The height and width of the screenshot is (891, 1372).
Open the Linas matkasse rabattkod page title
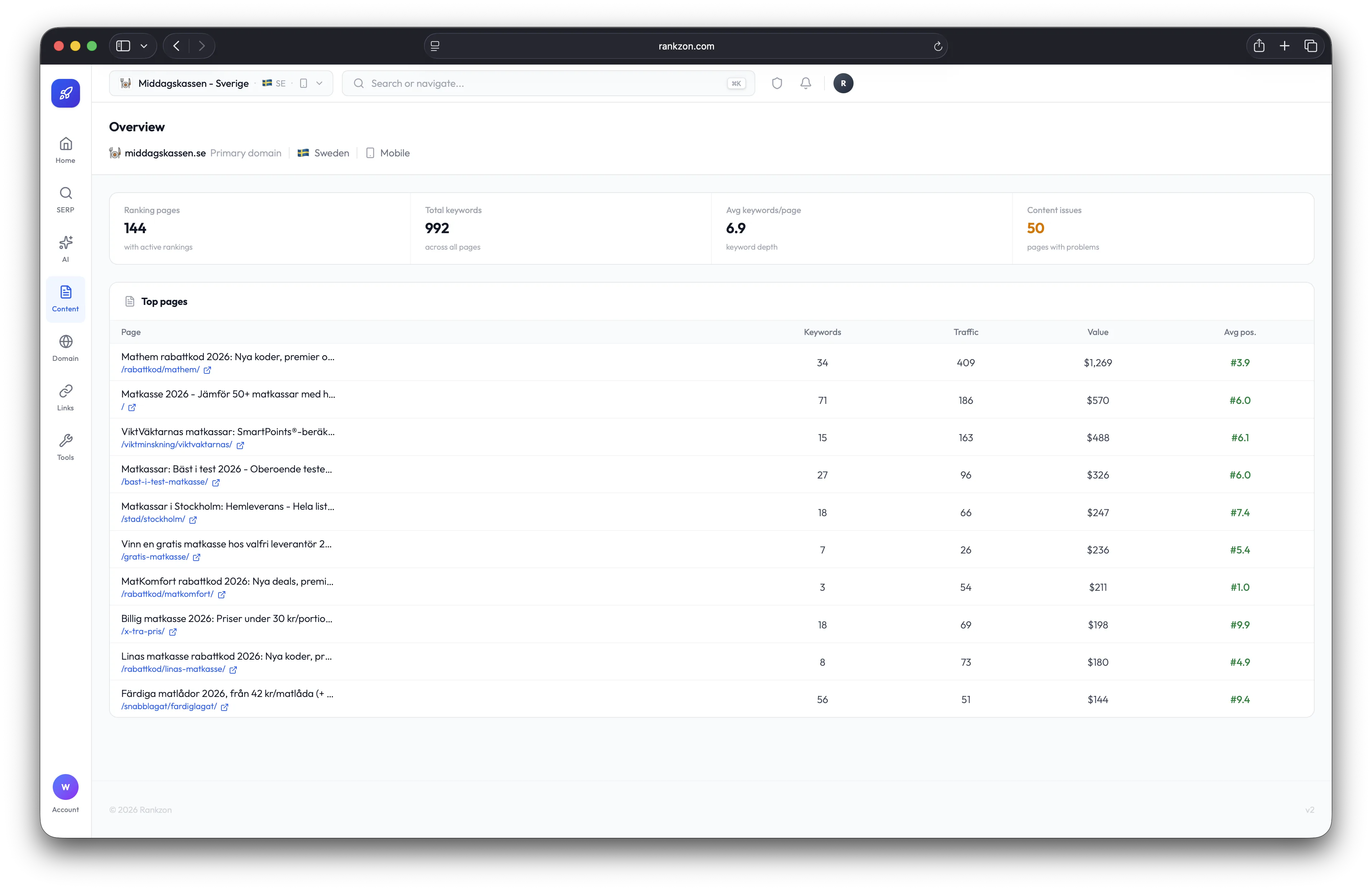(x=226, y=656)
